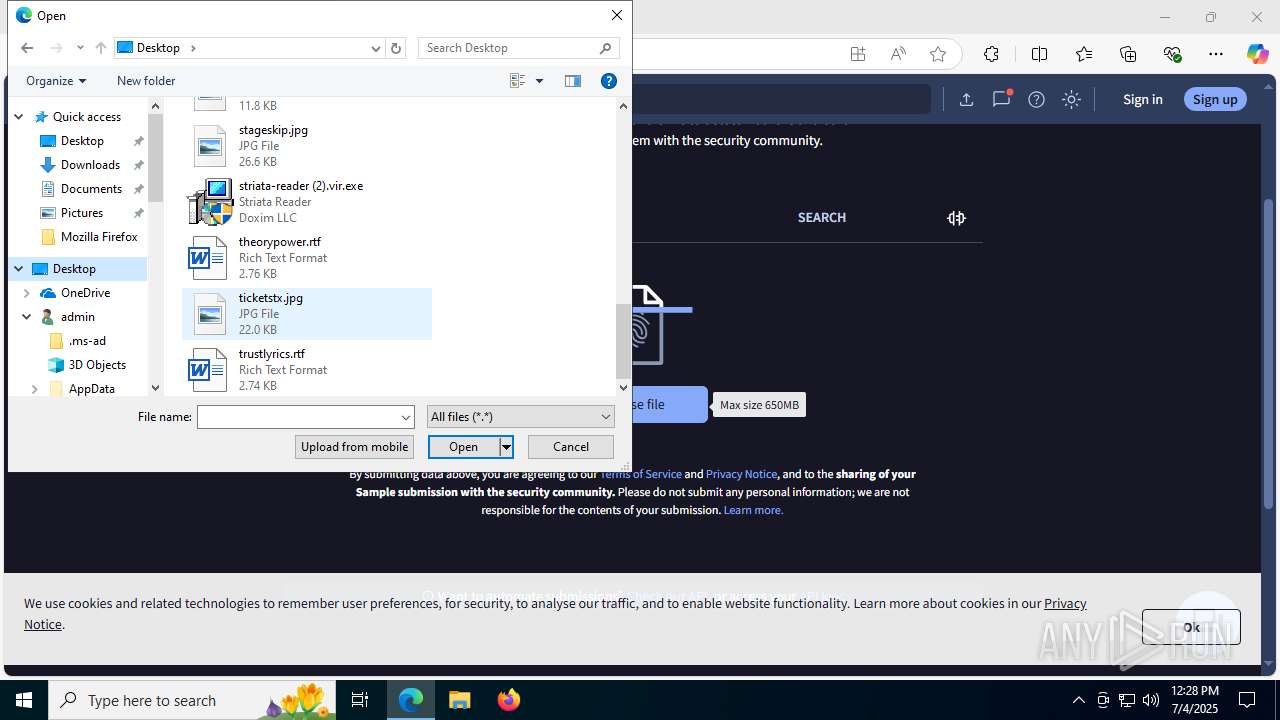Cancel the Open dialog
This screenshot has width=1280, height=720.
(x=571, y=447)
